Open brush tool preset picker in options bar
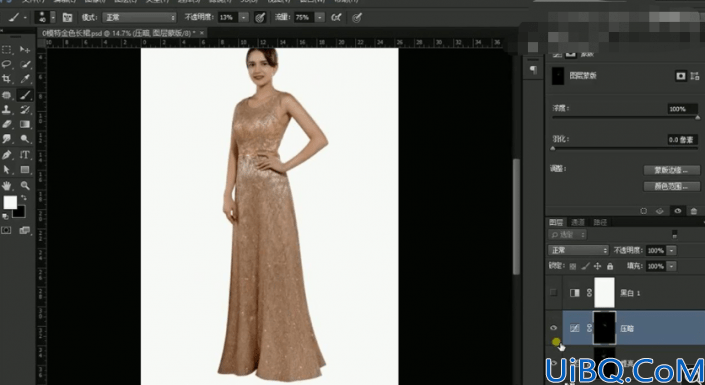Image resolution: width=705 pixels, height=385 pixels. pos(16,18)
